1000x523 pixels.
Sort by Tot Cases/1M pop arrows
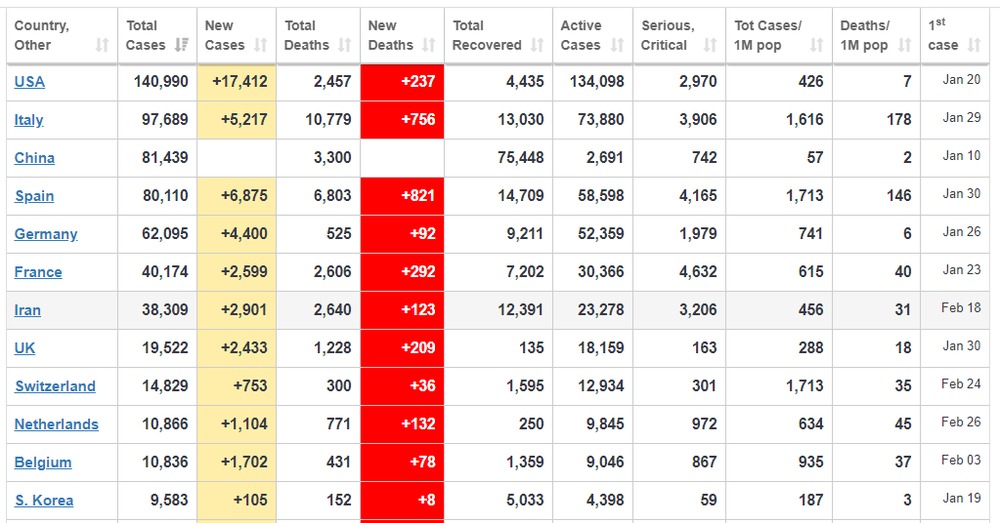[817, 45]
